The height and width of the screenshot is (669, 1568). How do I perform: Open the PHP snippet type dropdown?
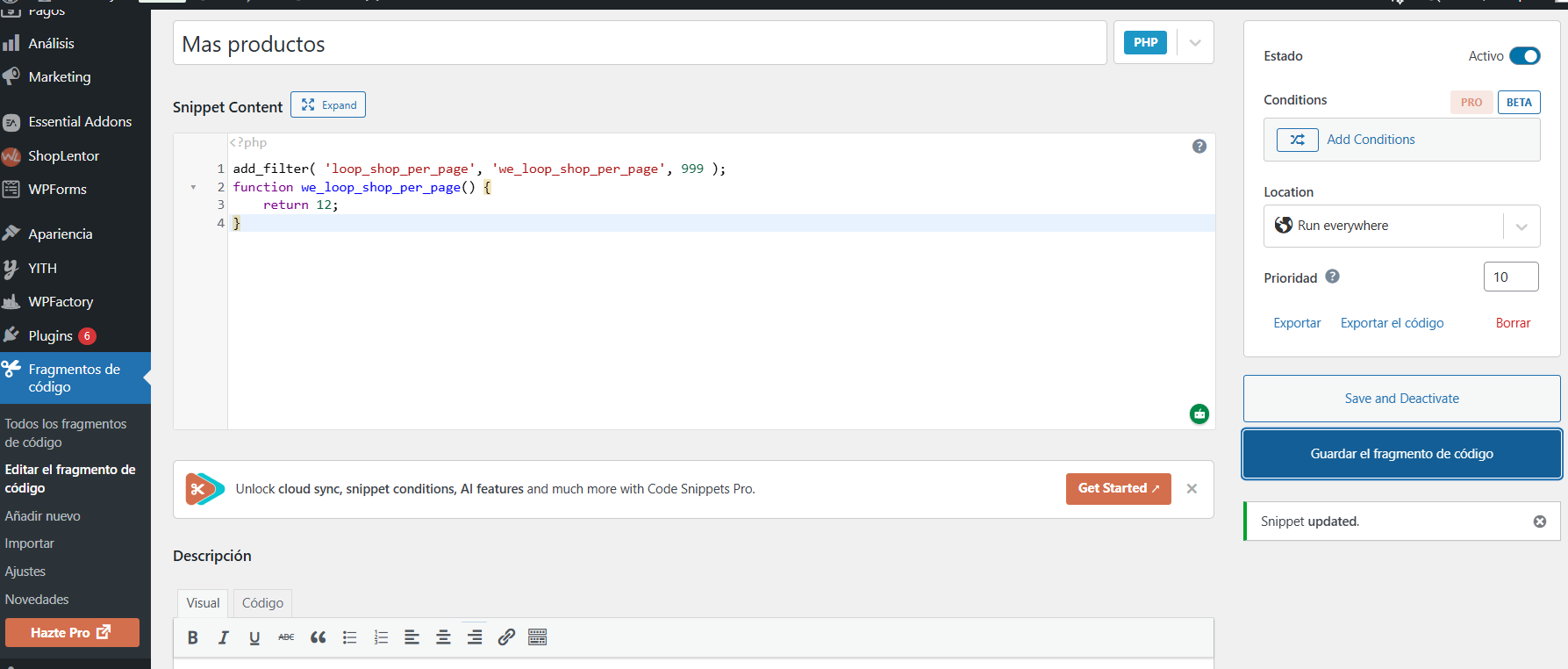[1194, 43]
